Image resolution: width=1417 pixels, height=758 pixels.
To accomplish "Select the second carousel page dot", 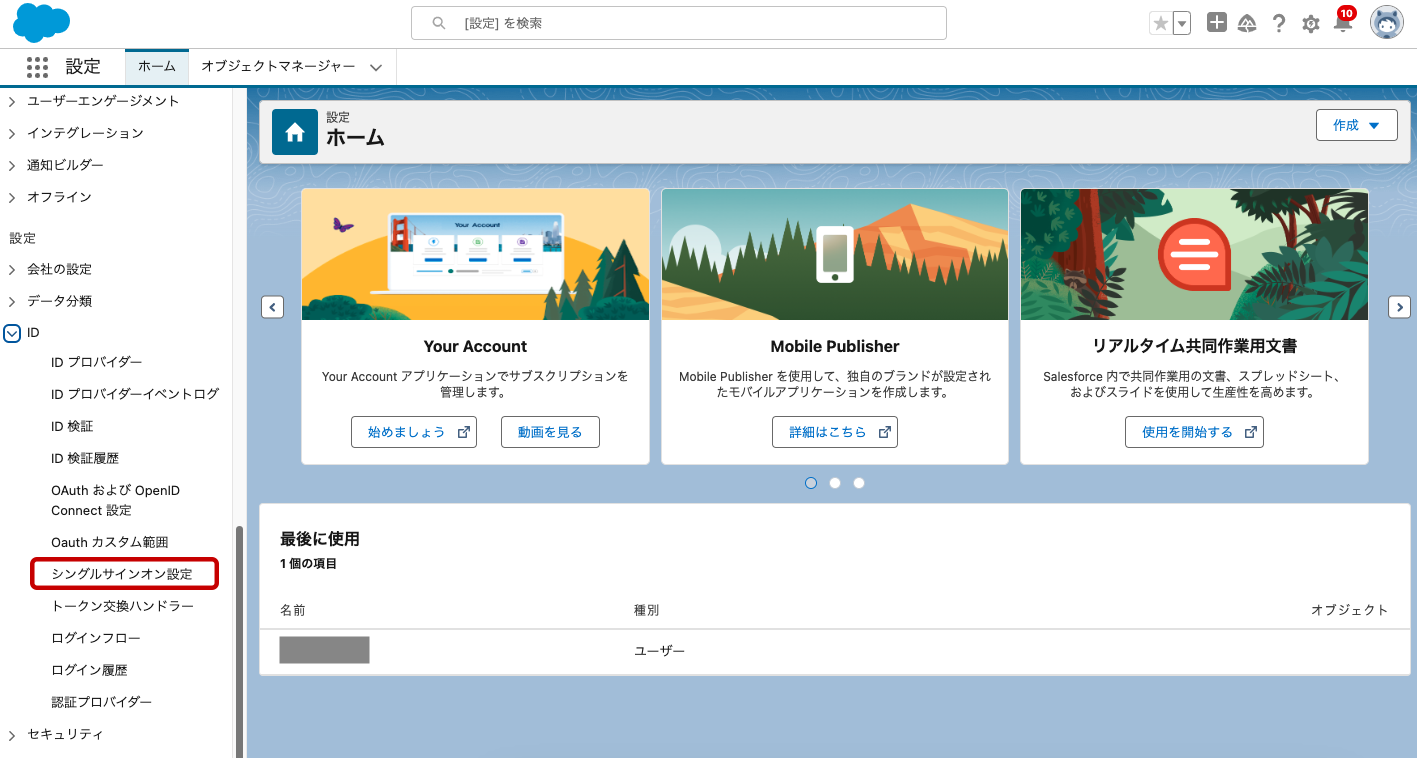I will 835,483.
